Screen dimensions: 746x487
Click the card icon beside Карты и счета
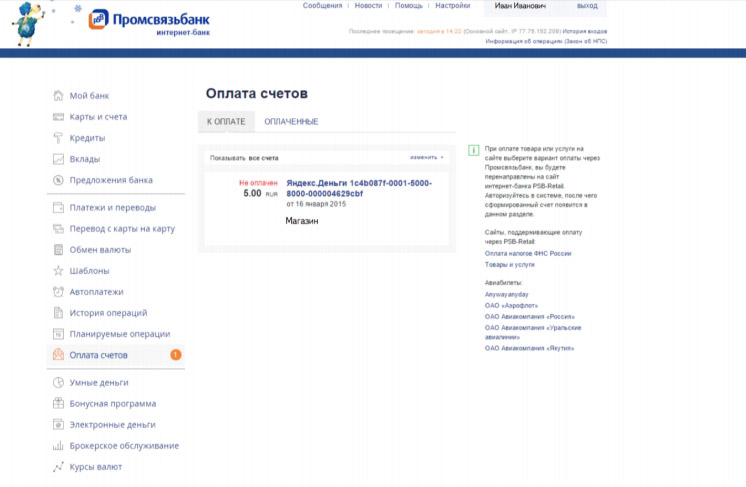tap(58, 117)
